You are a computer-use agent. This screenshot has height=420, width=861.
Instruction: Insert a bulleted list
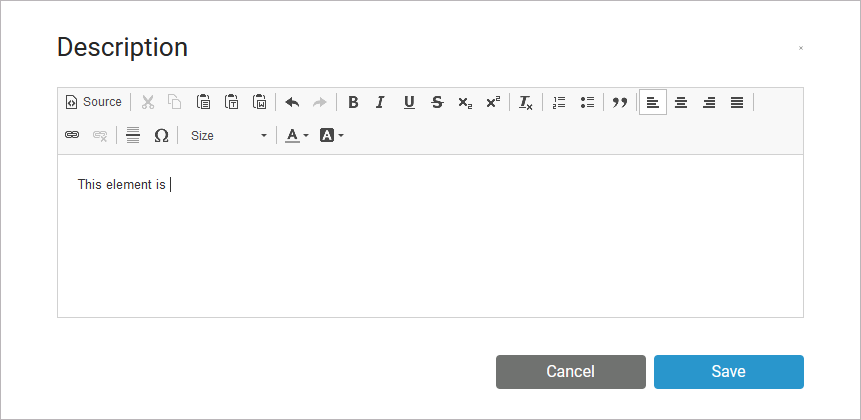click(587, 102)
